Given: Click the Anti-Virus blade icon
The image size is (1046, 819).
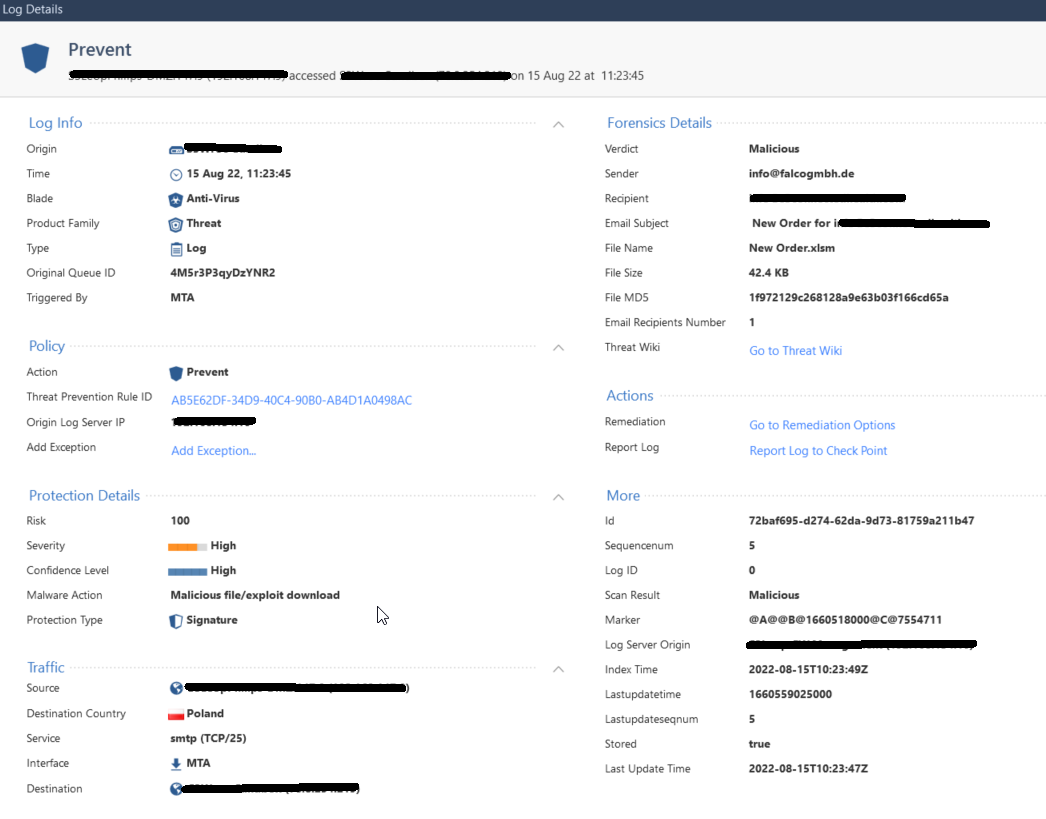Looking at the screenshot, I should [175, 199].
